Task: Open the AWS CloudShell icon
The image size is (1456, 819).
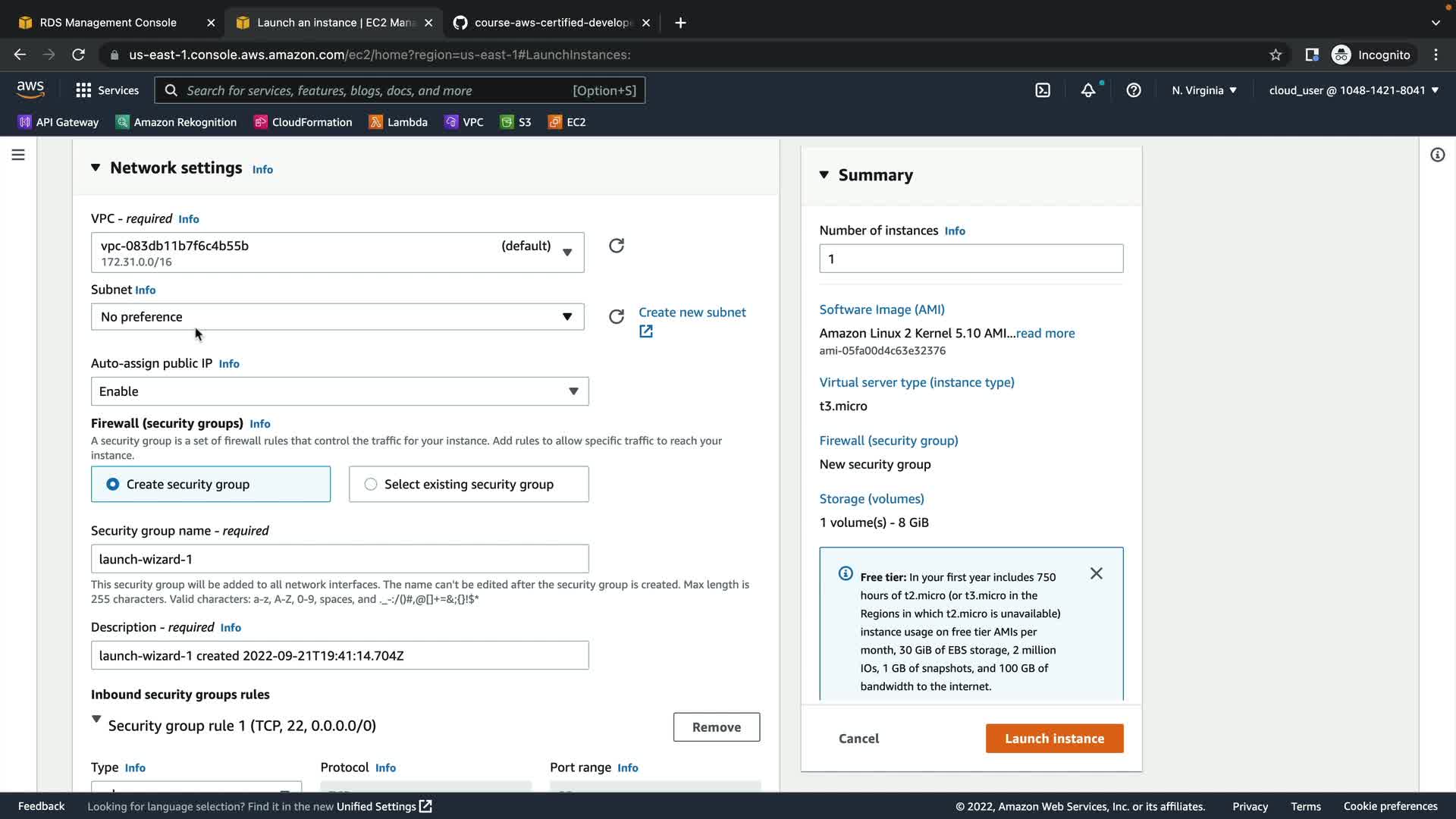Action: 1043,90
